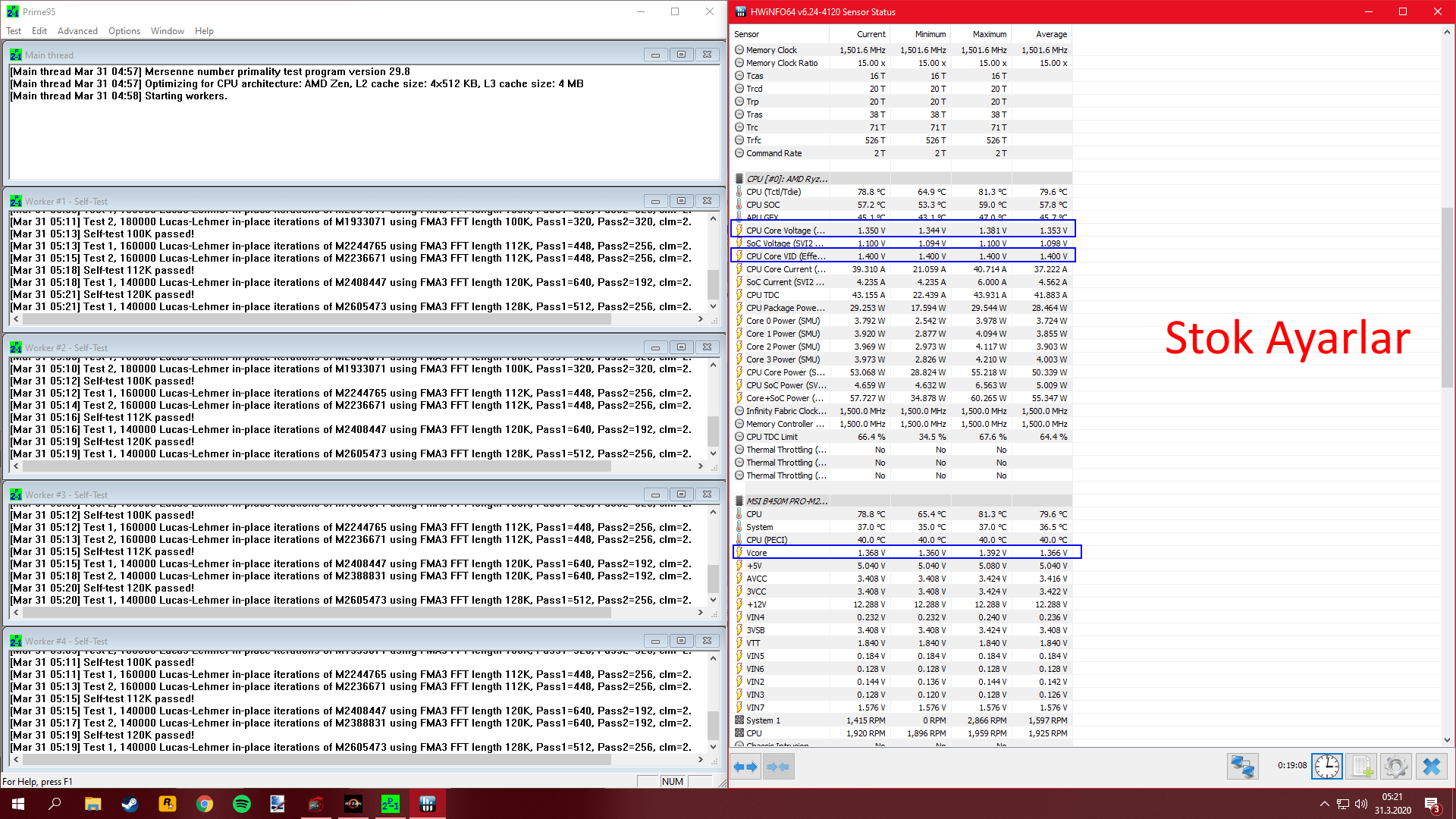Click the clock reset timer icon
Image resolution: width=1456 pixels, height=819 pixels.
click(x=1326, y=767)
